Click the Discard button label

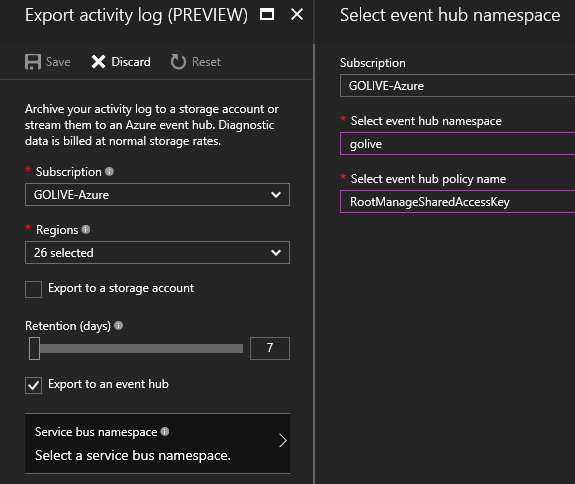[x=131, y=62]
